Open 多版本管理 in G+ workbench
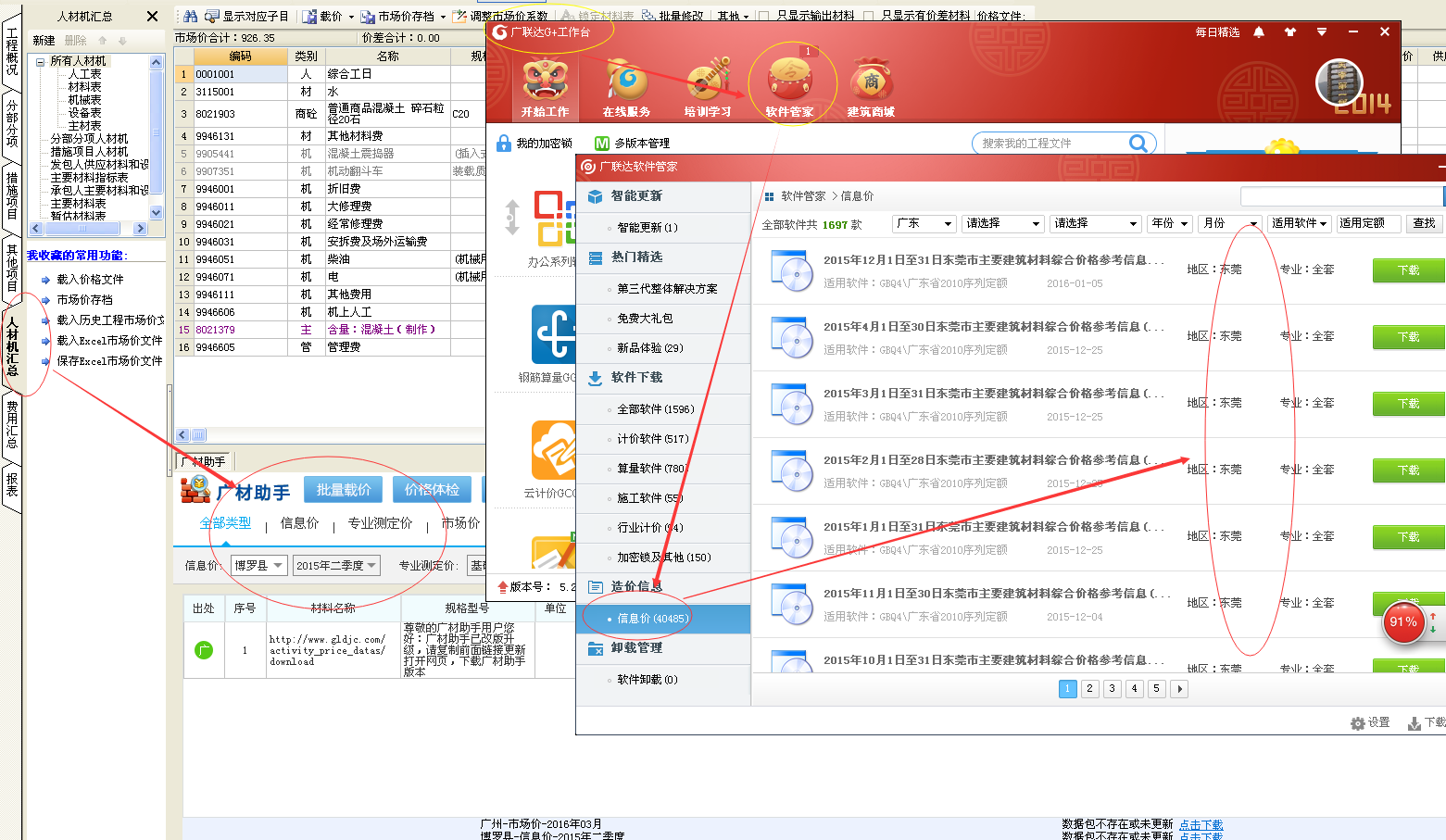1446x840 pixels. coord(632,144)
